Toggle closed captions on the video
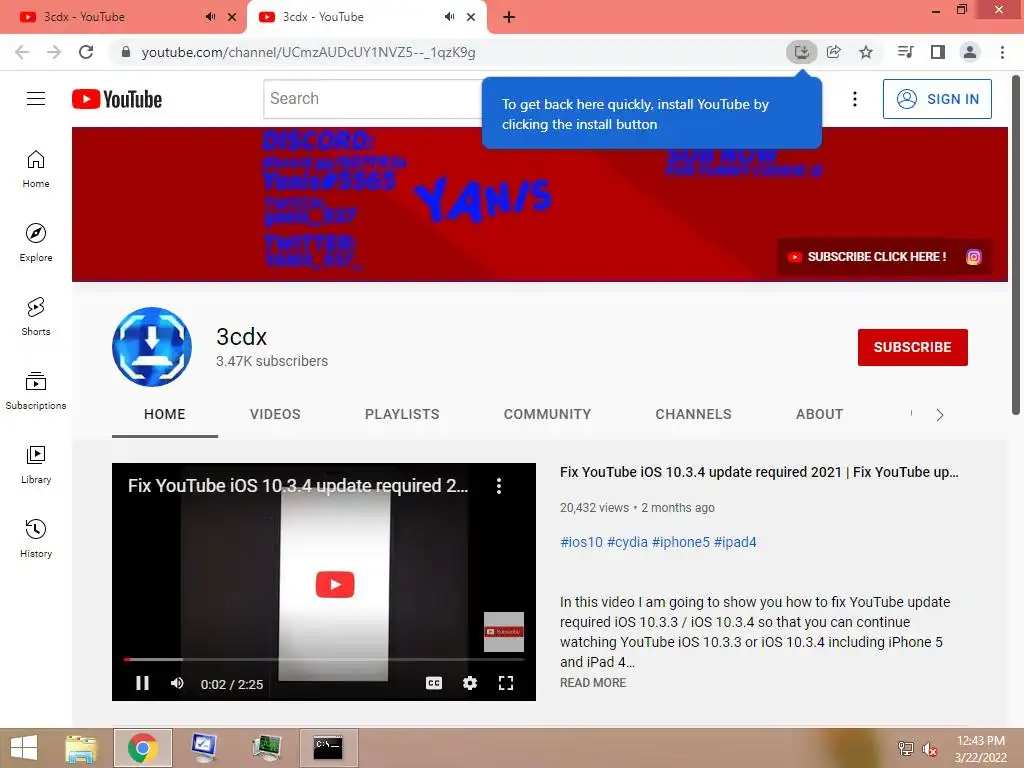 (x=434, y=683)
